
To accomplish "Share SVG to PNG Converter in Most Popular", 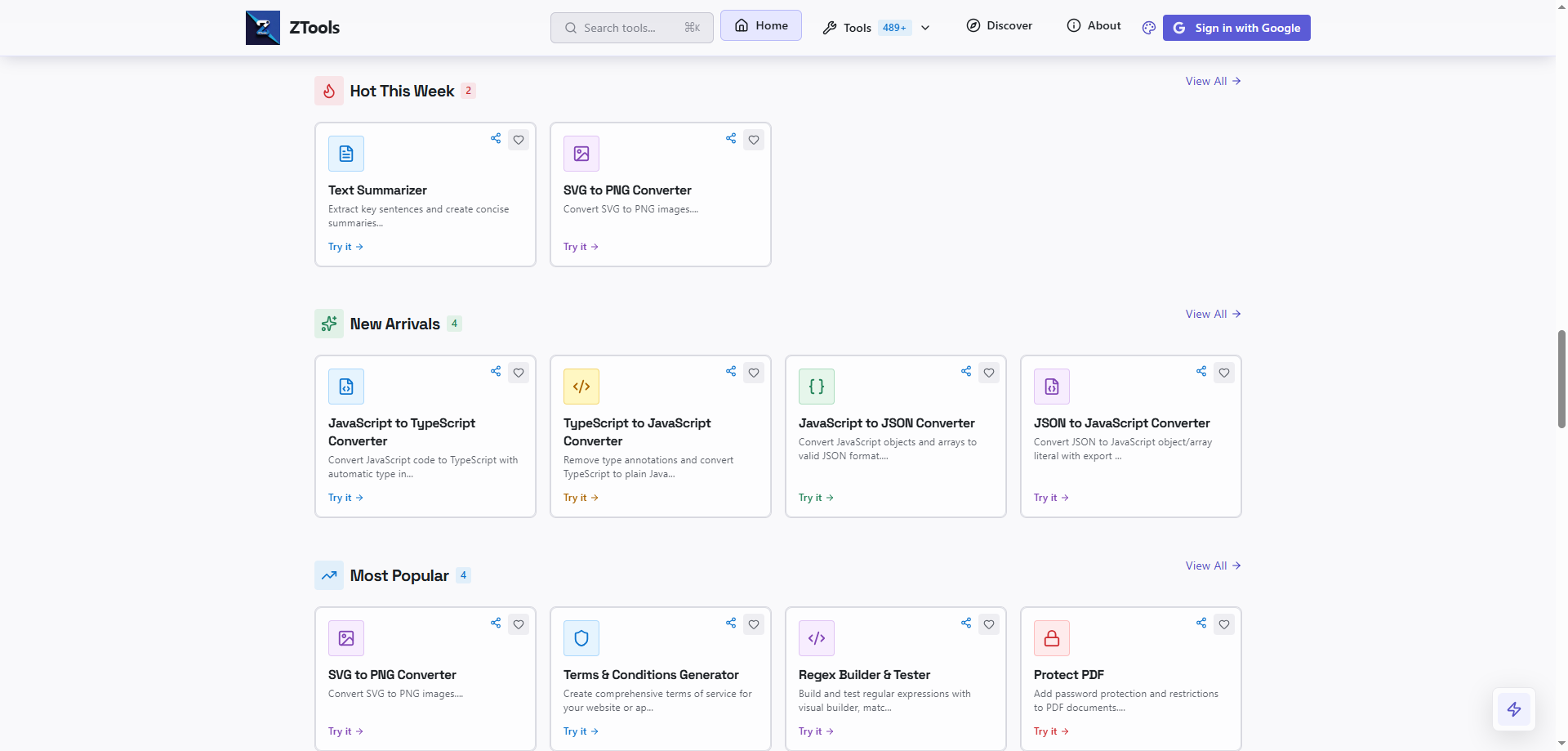I will click(496, 623).
